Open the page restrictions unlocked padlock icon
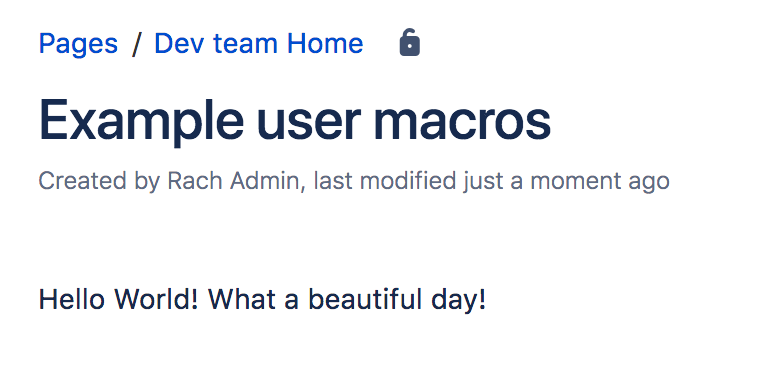 (410, 42)
